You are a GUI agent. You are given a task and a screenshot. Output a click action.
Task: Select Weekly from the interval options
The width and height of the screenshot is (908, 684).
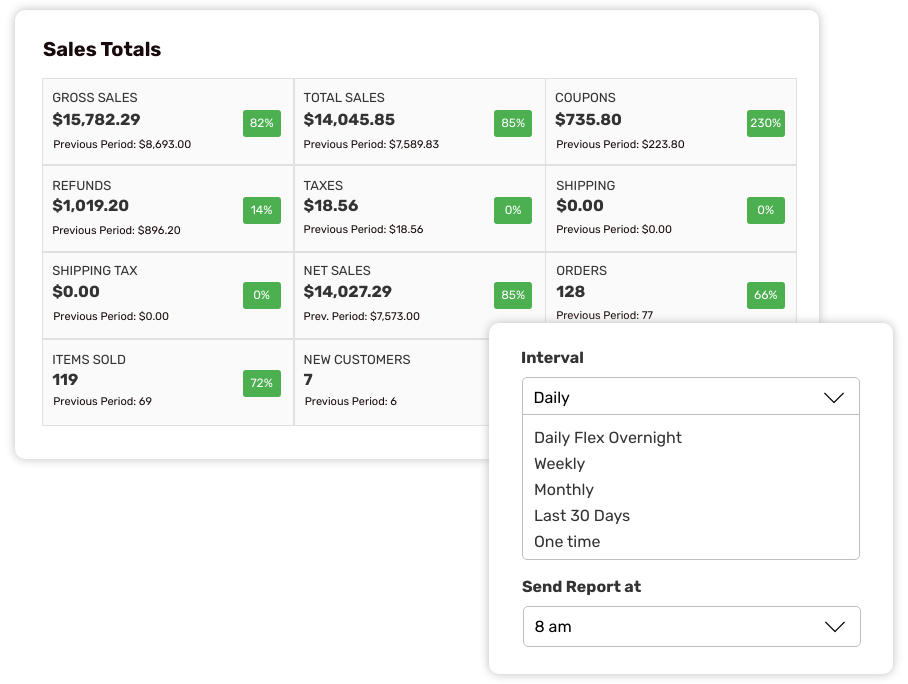(559, 463)
